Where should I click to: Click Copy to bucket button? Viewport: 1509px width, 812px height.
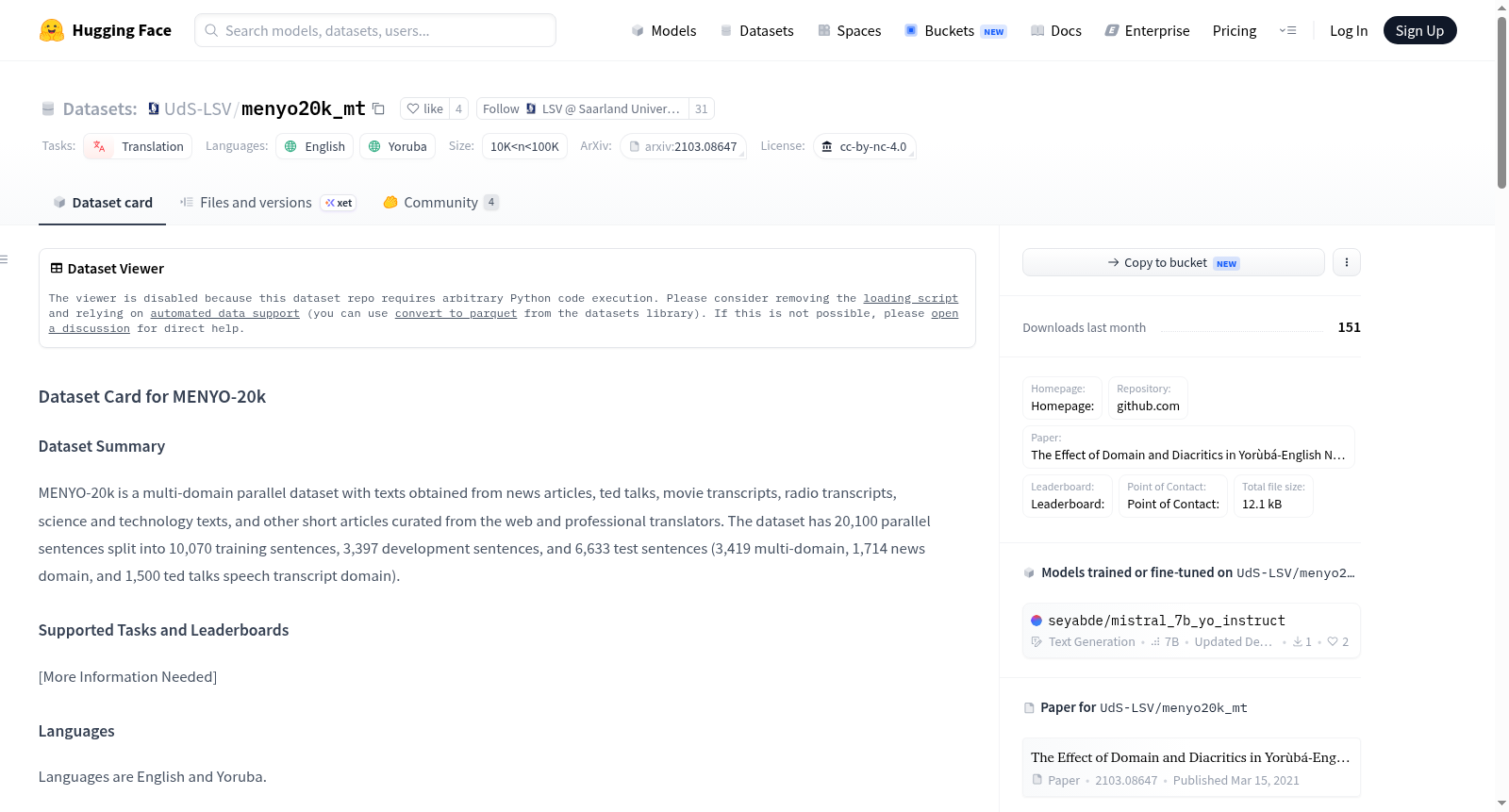coord(1173,262)
